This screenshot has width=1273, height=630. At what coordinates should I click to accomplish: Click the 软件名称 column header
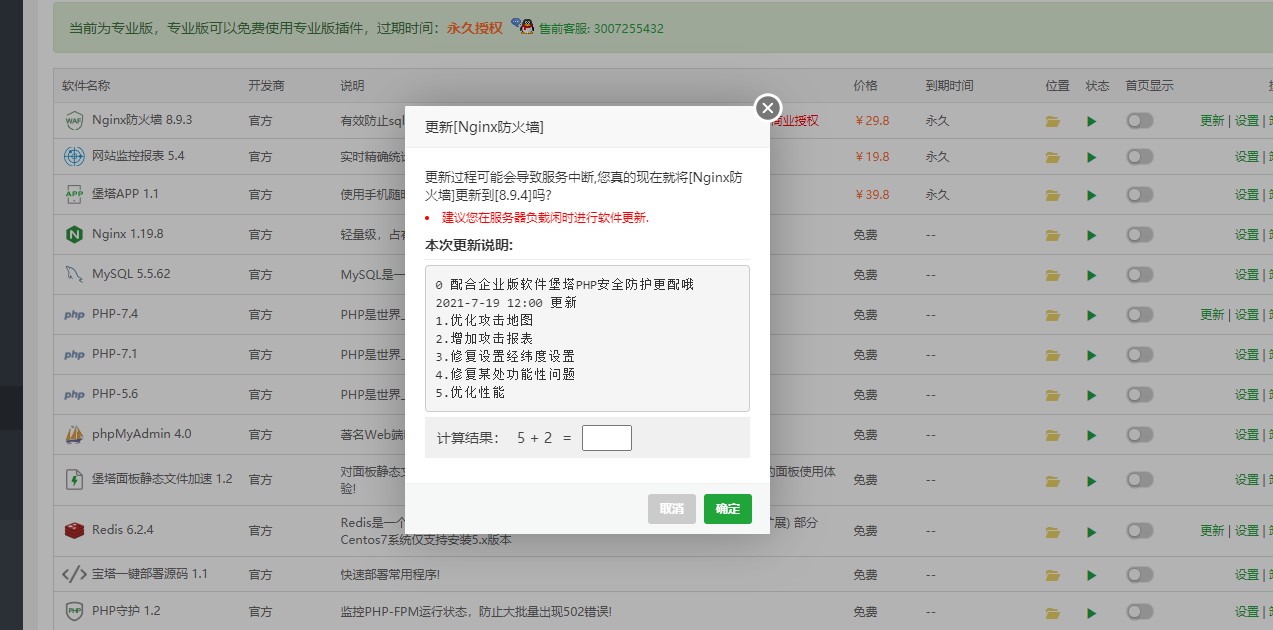click(86, 86)
